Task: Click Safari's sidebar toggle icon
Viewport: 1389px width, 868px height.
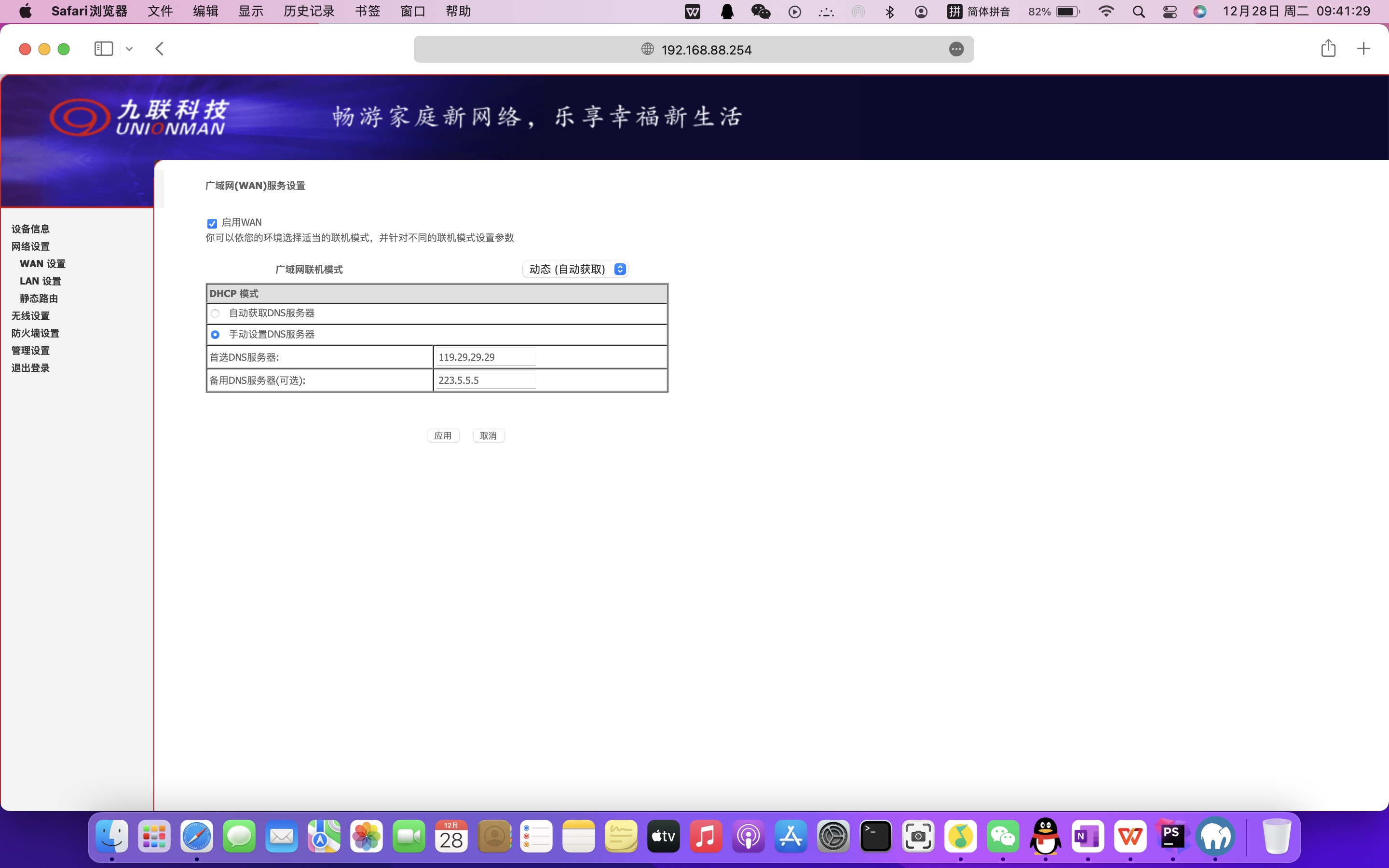Action: coord(103,49)
